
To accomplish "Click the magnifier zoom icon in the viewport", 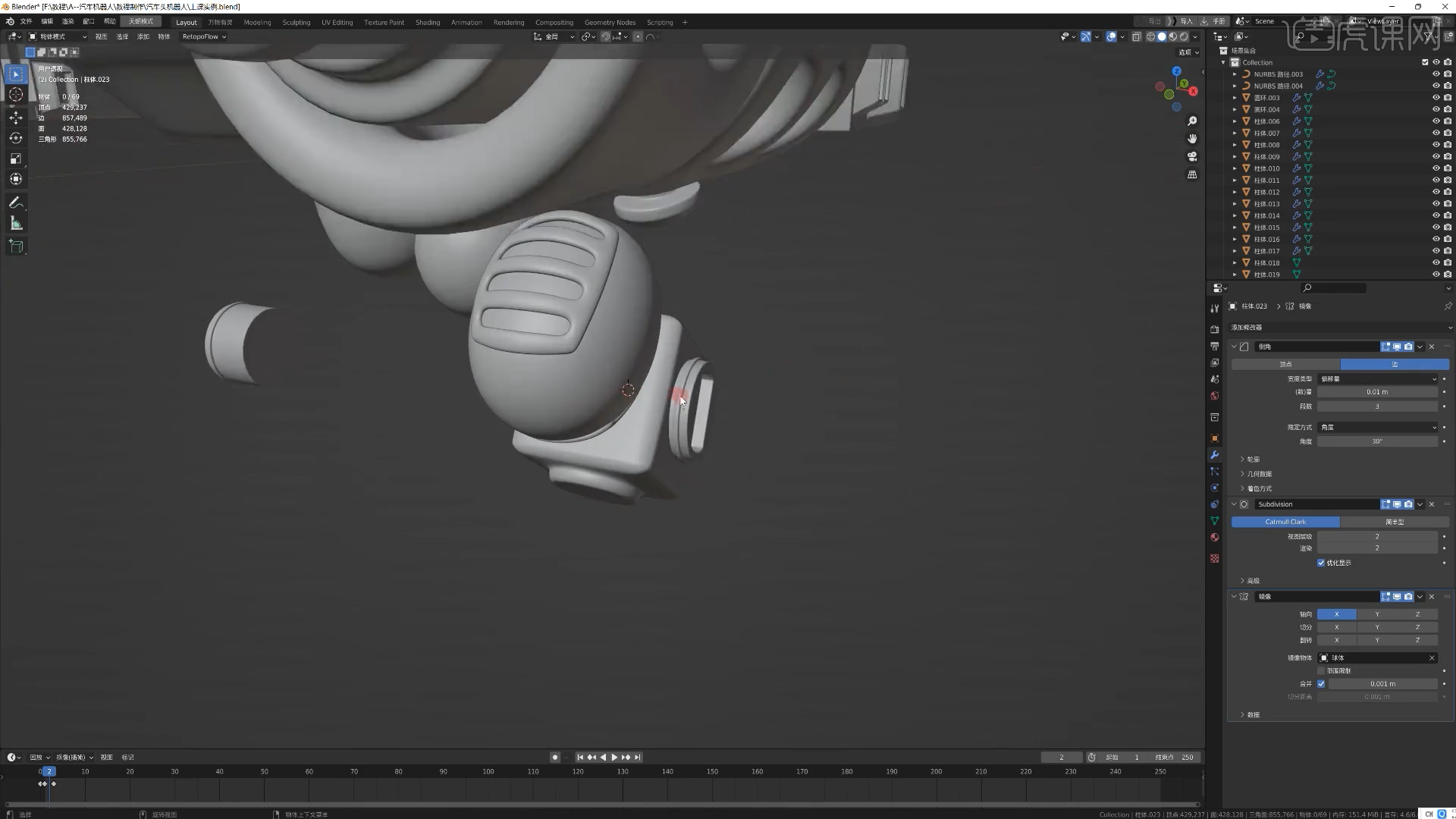I will click(x=1192, y=120).
